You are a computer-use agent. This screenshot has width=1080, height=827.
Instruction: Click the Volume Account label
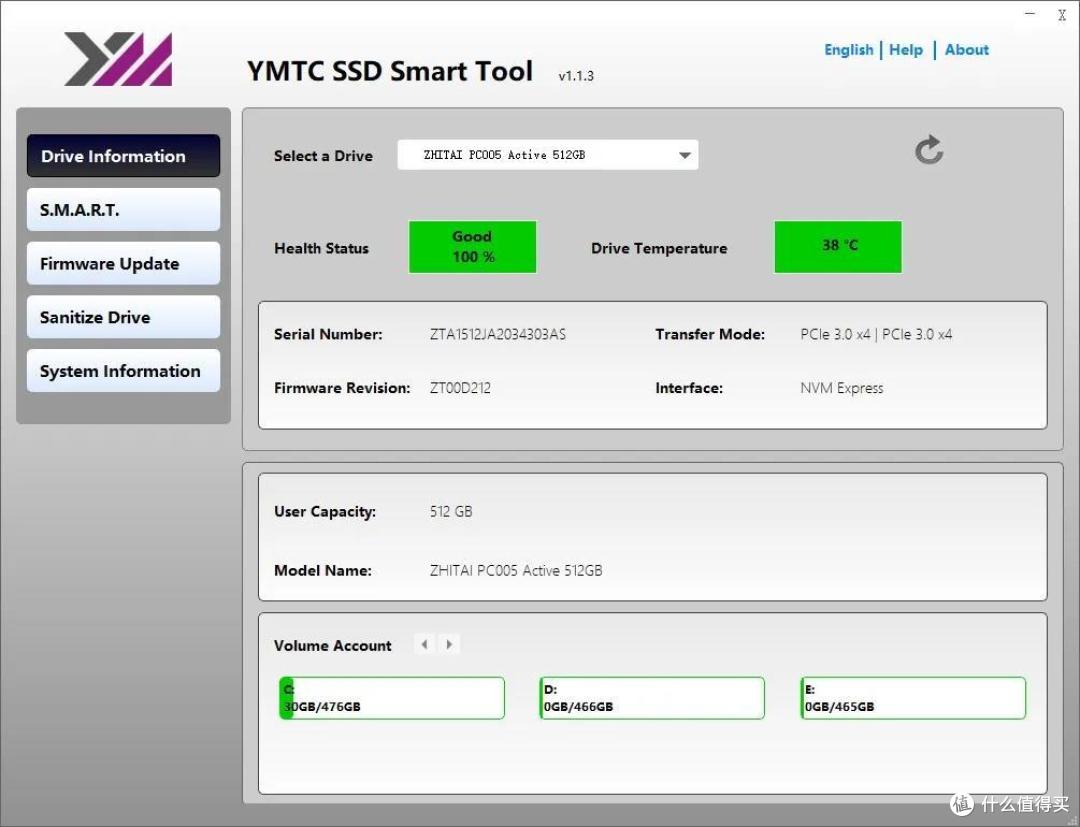point(333,645)
